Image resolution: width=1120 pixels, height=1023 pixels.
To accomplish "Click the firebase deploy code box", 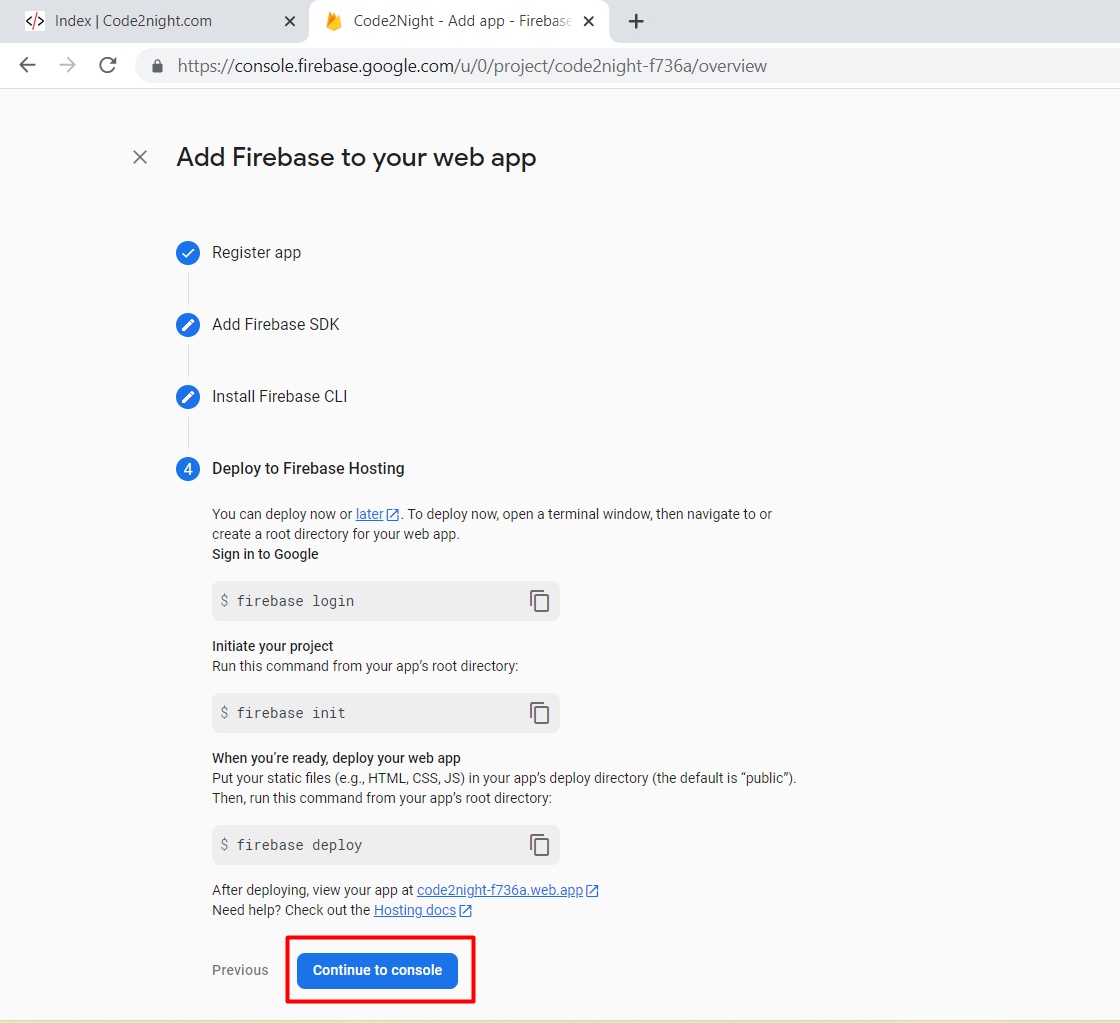I will tap(386, 845).
